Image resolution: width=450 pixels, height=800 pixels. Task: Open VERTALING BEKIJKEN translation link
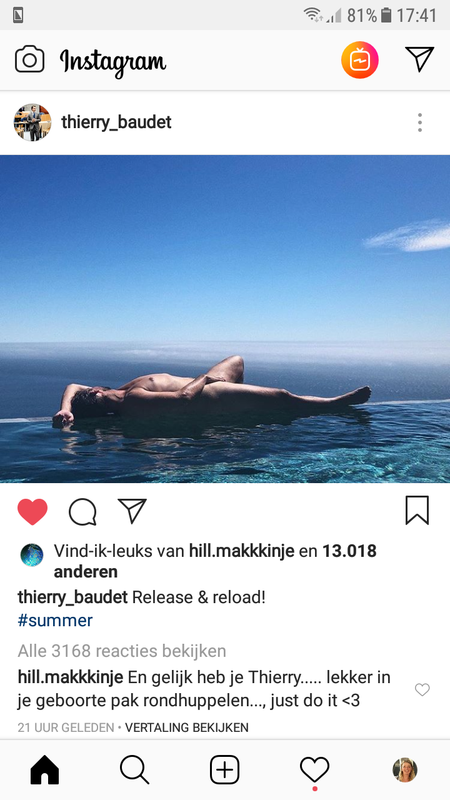click(187, 728)
